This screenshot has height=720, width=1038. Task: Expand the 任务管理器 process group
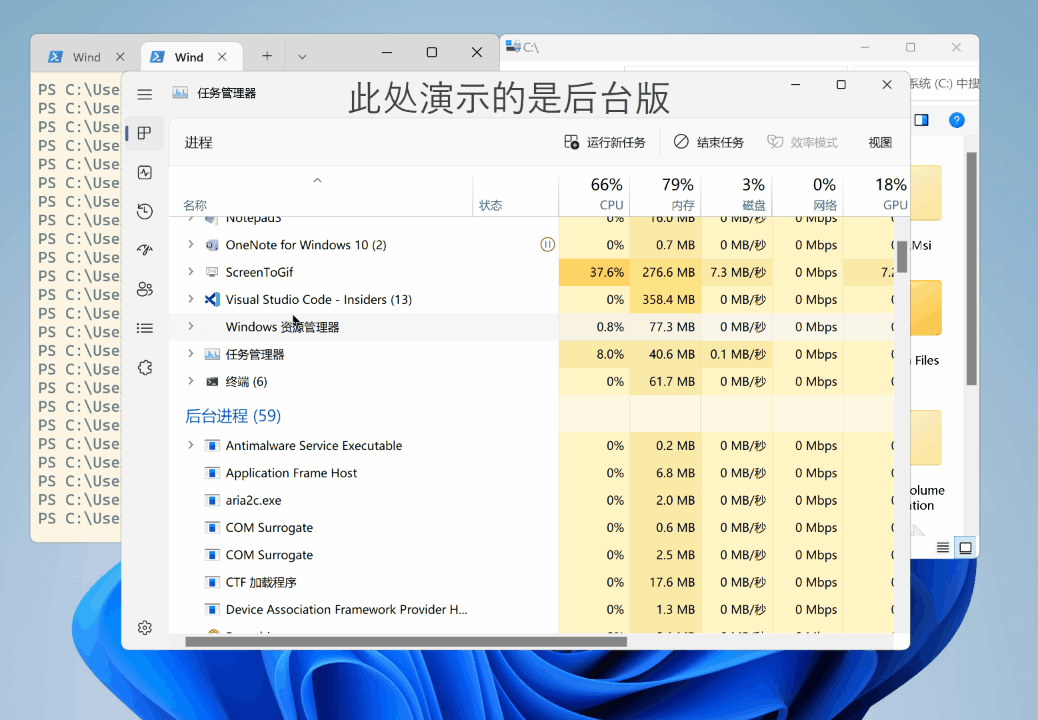pyautogui.click(x=191, y=353)
